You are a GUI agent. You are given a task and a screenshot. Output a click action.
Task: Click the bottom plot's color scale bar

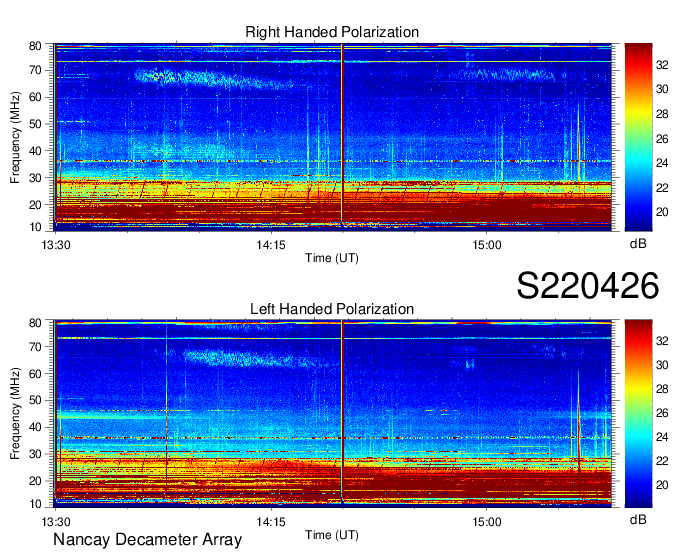tap(638, 414)
